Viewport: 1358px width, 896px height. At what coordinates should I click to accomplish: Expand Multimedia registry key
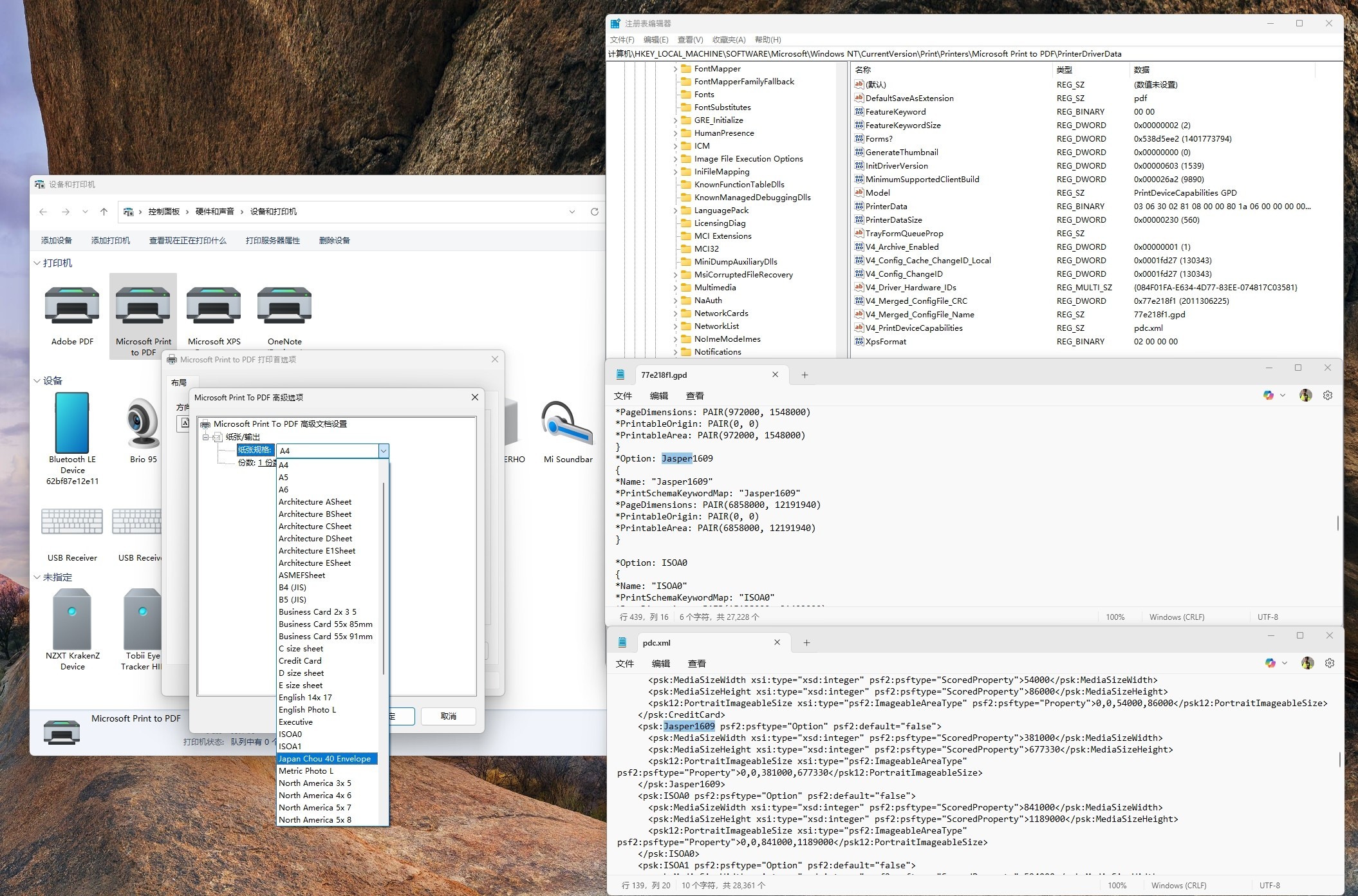(675, 288)
